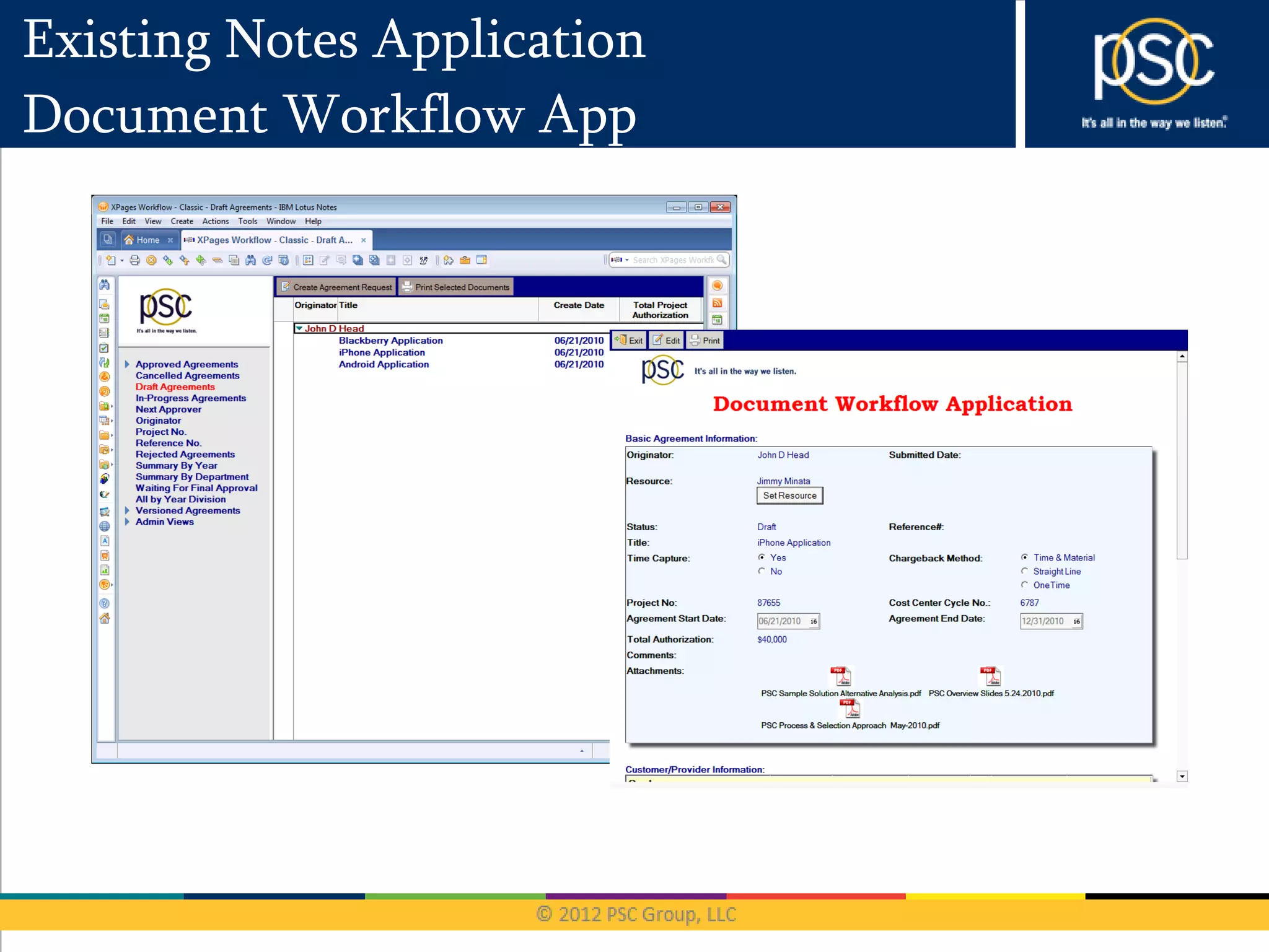
Task: Open the Mail bookmark icon in the sidebar
Action: point(105,304)
